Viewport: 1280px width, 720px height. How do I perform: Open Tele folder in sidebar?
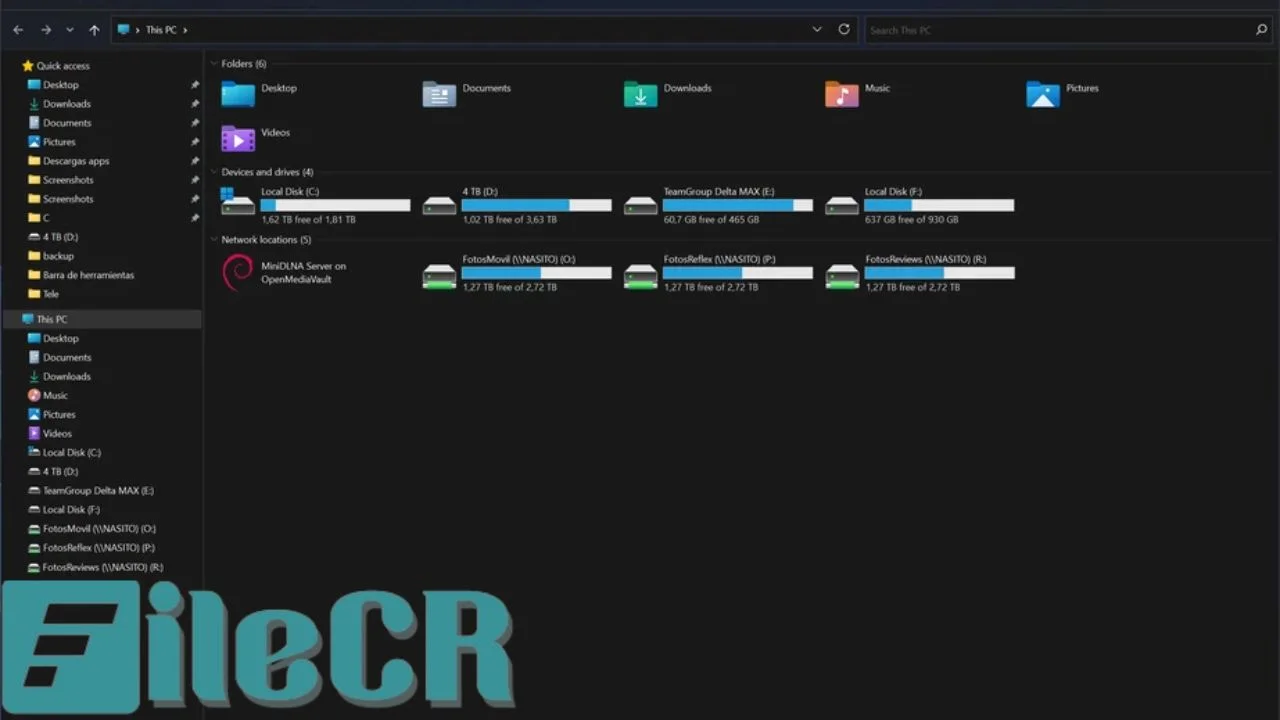coord(51,294)
